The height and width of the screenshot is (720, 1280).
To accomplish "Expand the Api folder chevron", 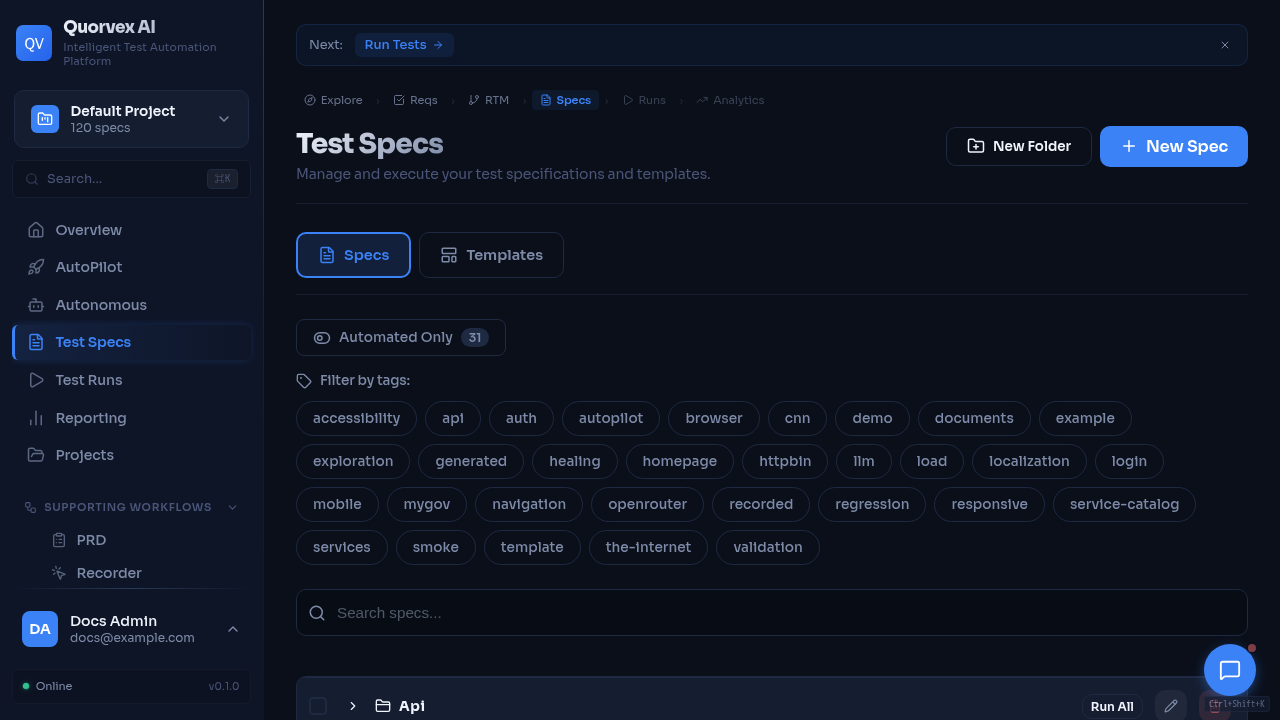I will tap(353, 706).
